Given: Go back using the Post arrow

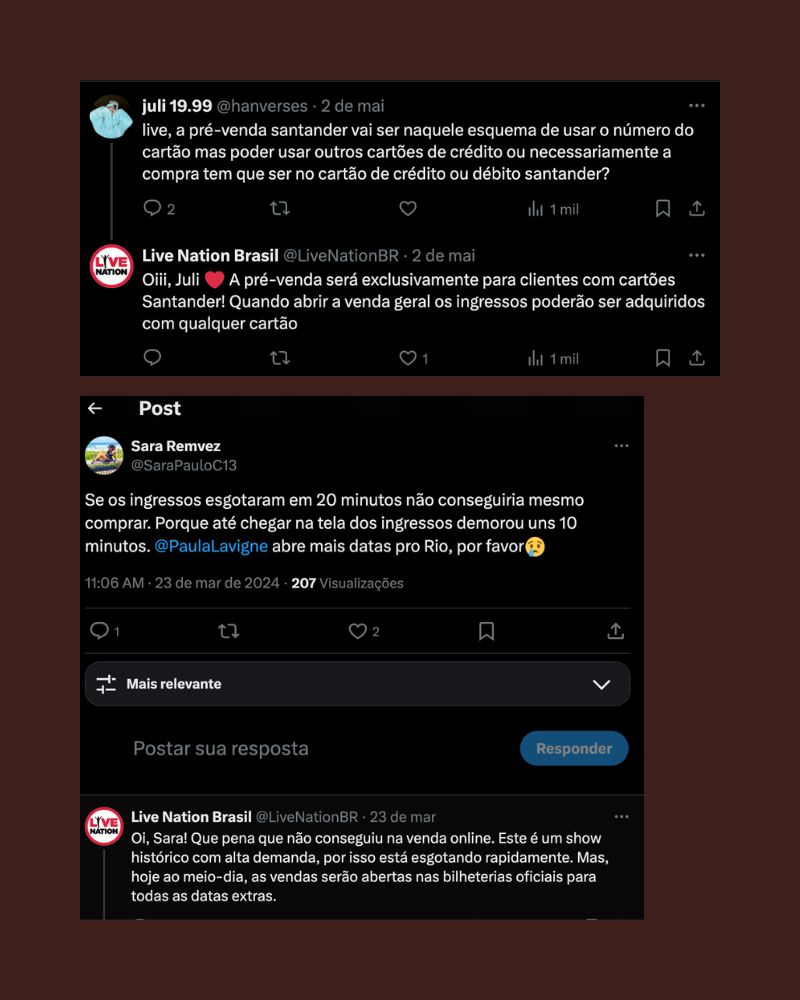Looking at the screenshot, I should click(95, 408).
